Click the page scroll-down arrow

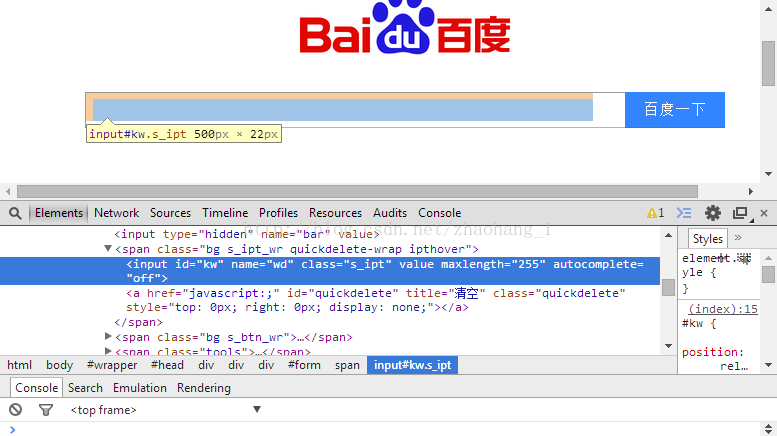(768, 174)
